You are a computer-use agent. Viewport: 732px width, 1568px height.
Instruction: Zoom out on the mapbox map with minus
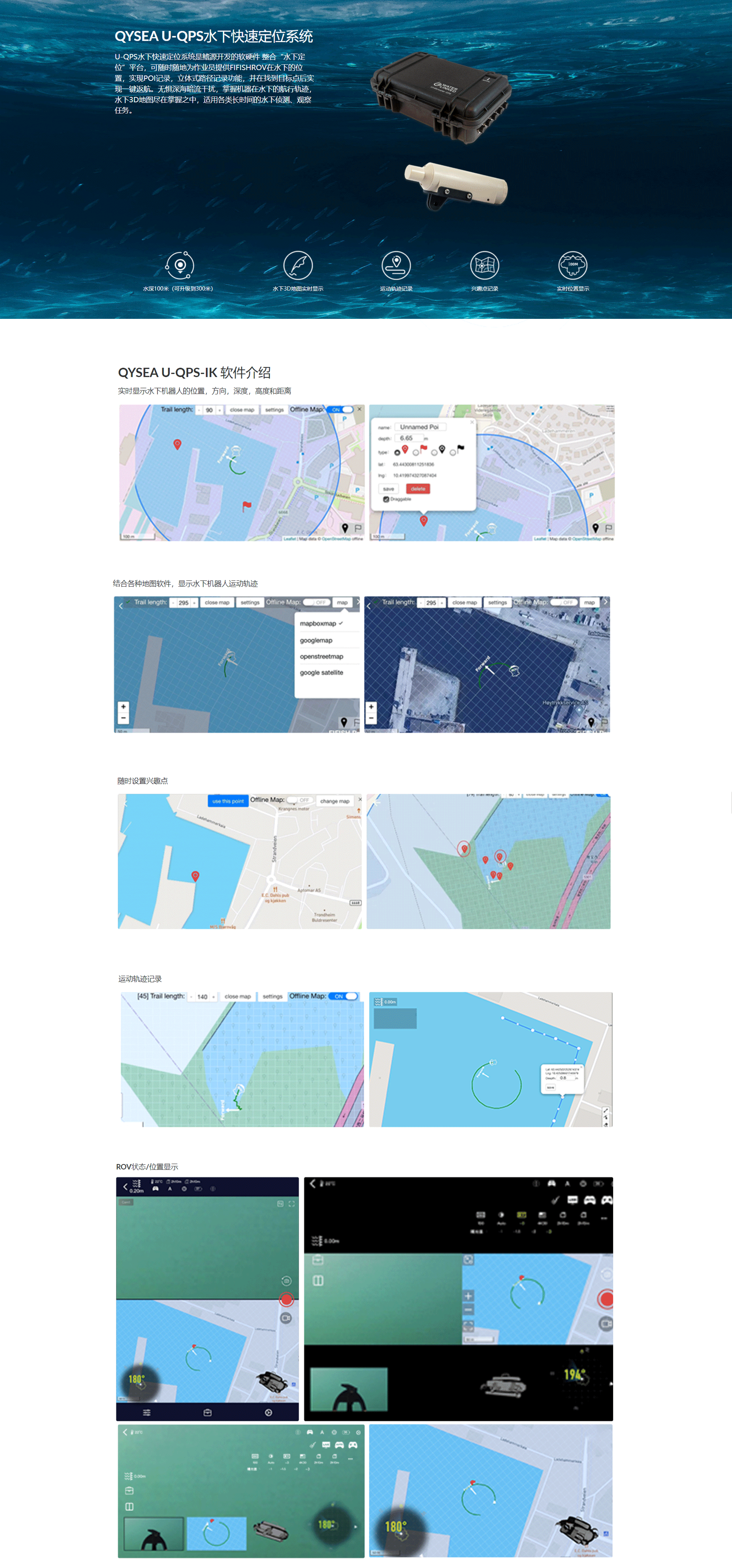pyautogui.click(x=124, y=718)
